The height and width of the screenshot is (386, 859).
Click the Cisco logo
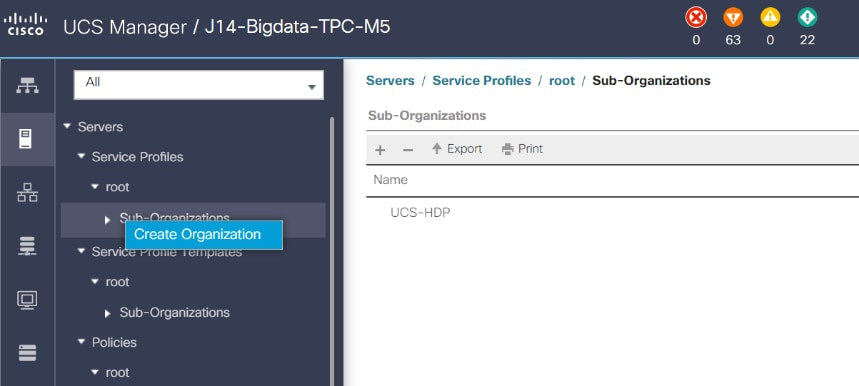click(26, 25)
